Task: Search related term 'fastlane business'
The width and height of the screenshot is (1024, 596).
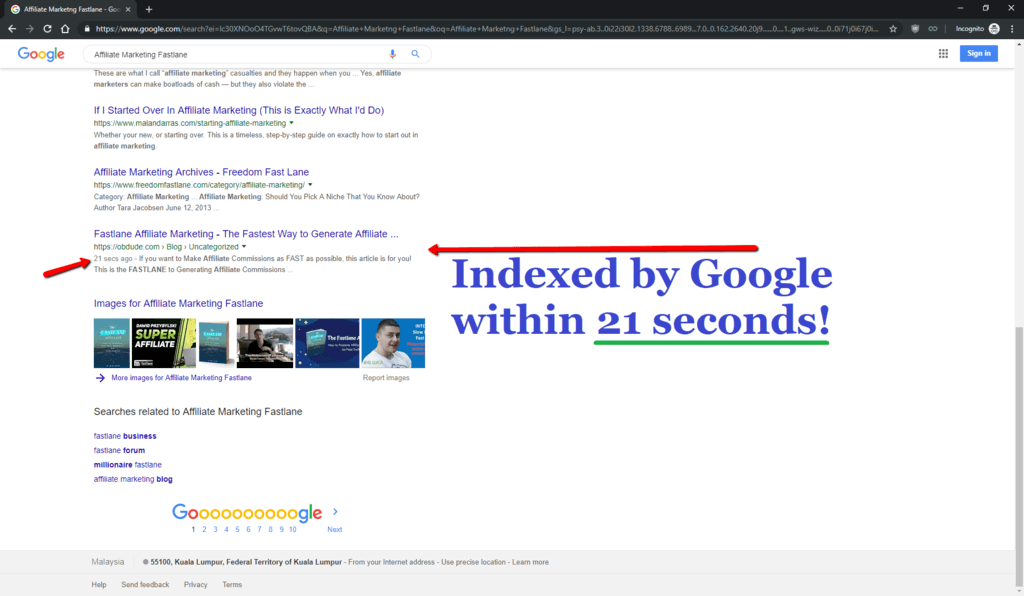Action: coord(125,436)
